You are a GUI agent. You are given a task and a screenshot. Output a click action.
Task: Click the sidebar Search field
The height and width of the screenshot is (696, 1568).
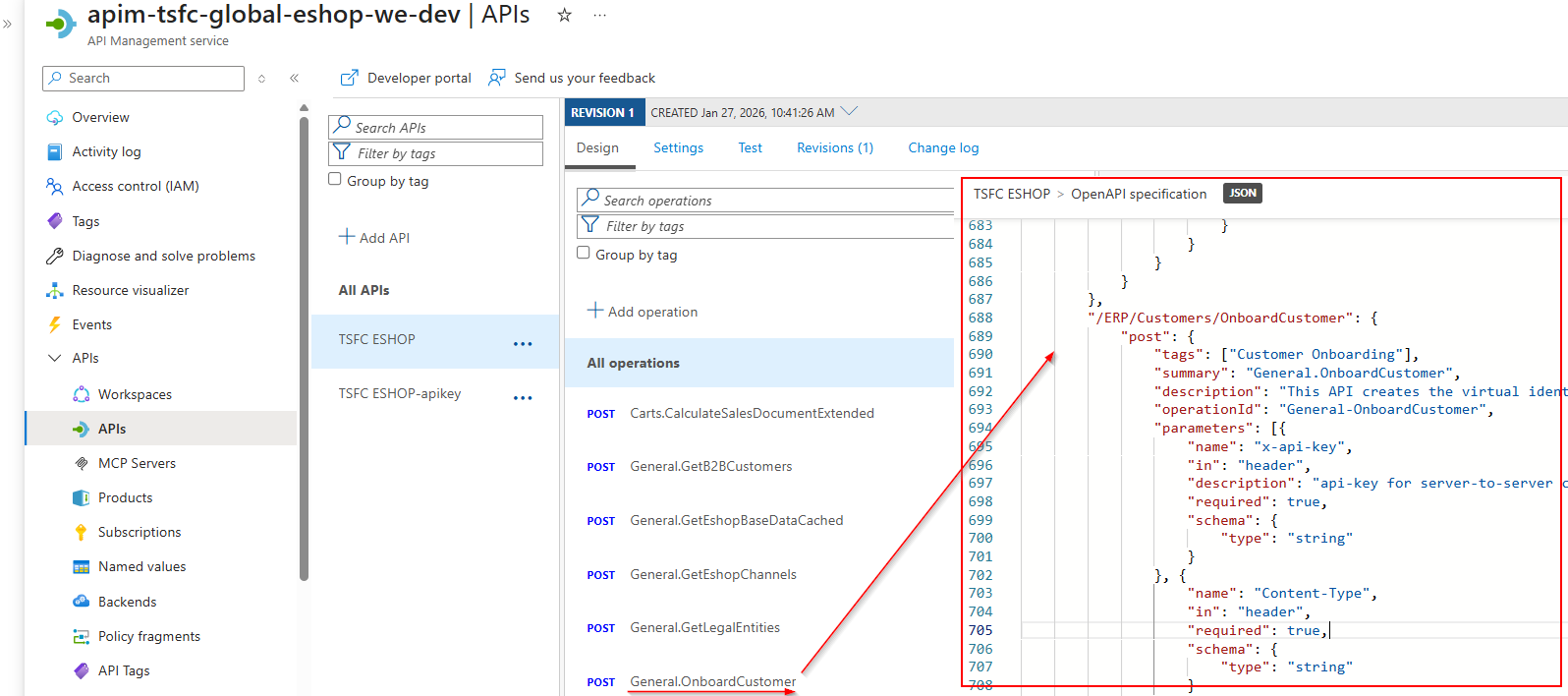point(143,79)
